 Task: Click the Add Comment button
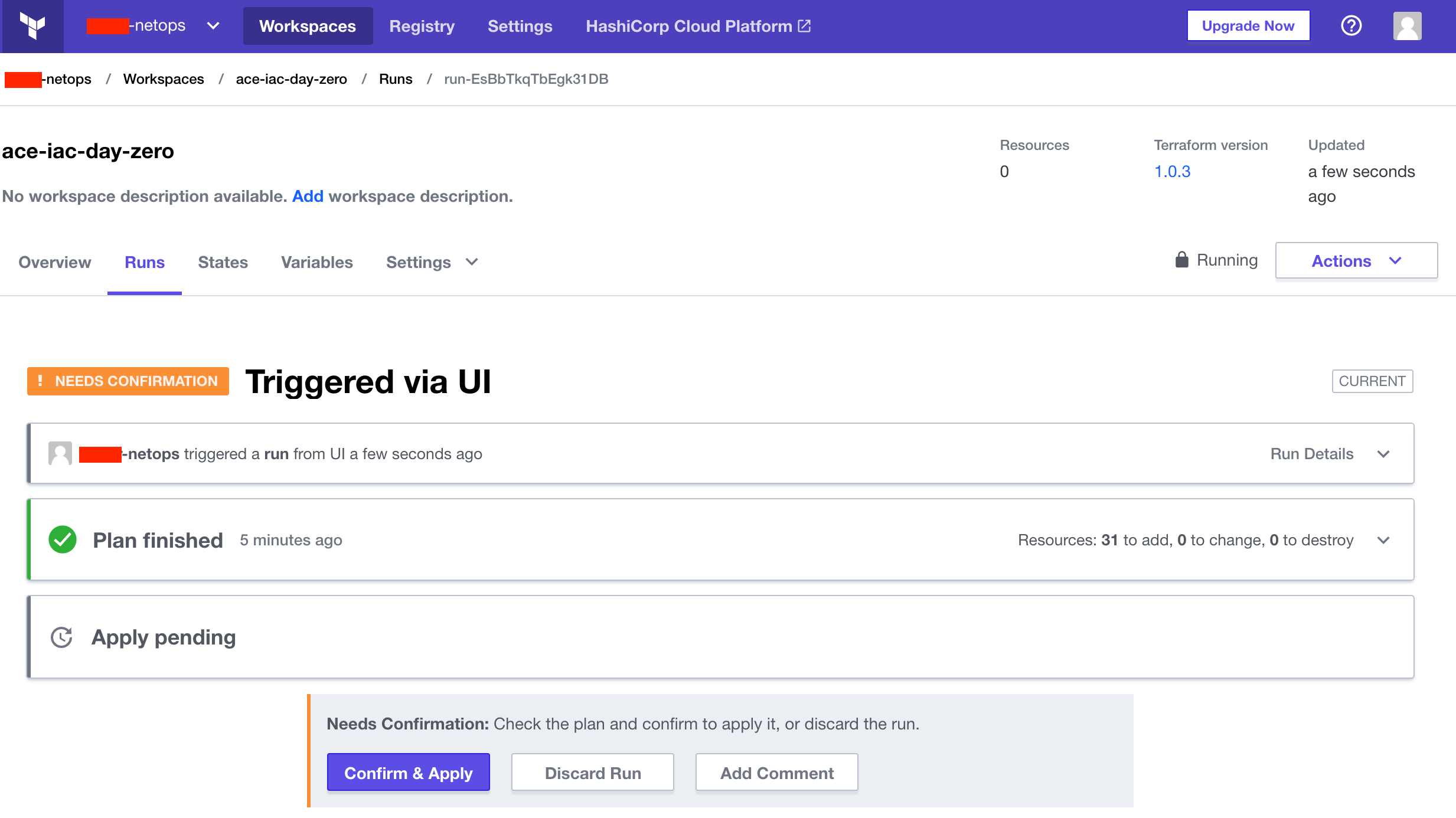pyautogui.click(x=777, y=773)
